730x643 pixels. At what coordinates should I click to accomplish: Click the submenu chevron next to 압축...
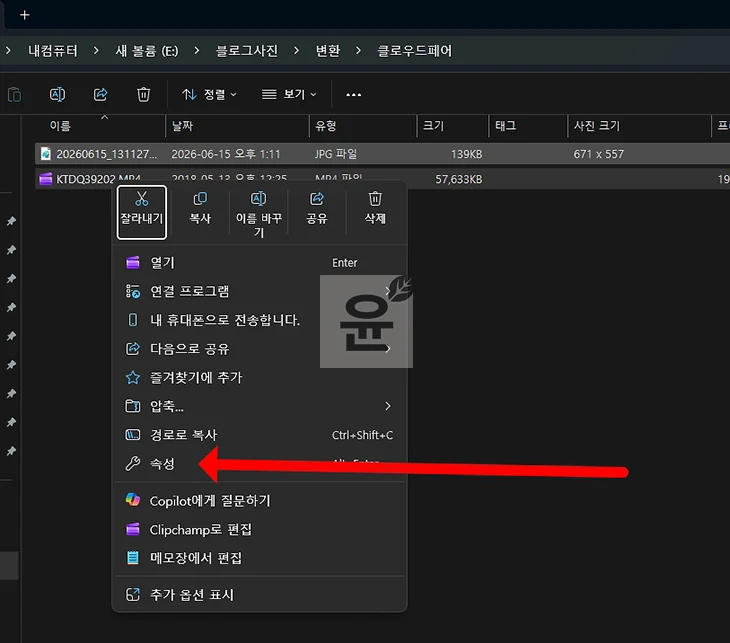pyautogui.click(x=388, y=406)
